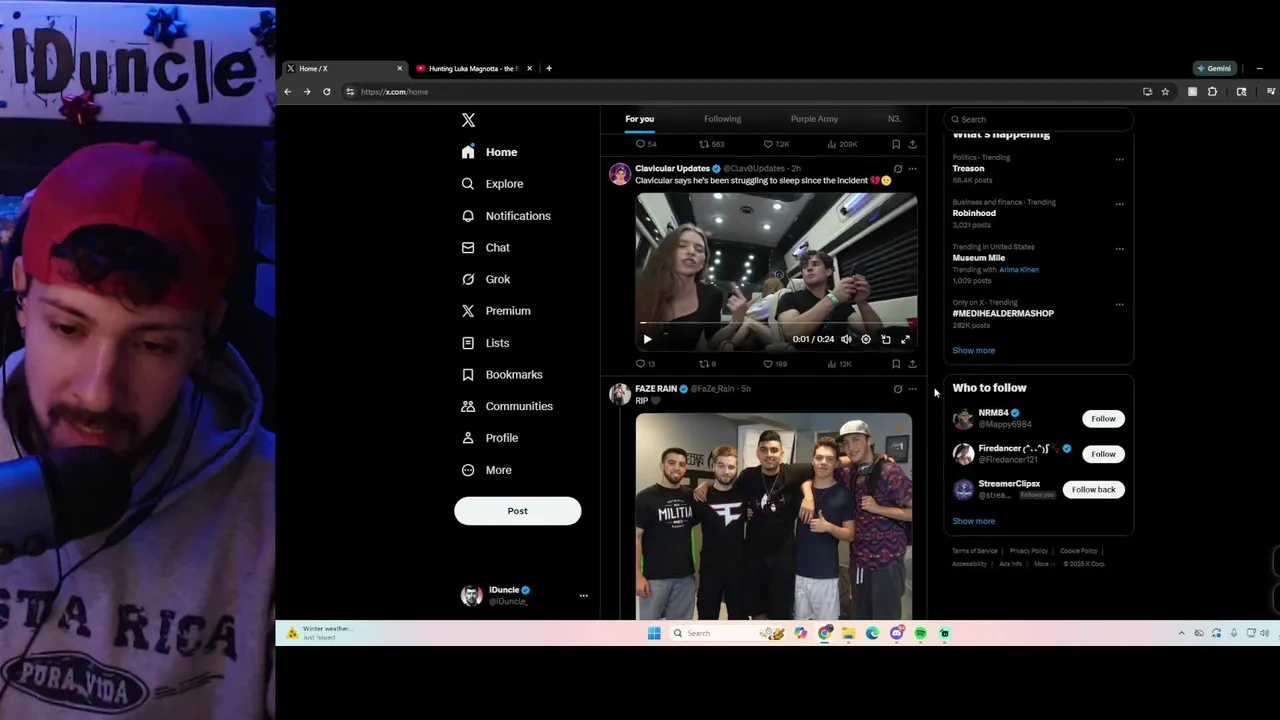Screen dimensions: 1280x720
Task: Follow the Firedancer account
Action: [1103, 454]
